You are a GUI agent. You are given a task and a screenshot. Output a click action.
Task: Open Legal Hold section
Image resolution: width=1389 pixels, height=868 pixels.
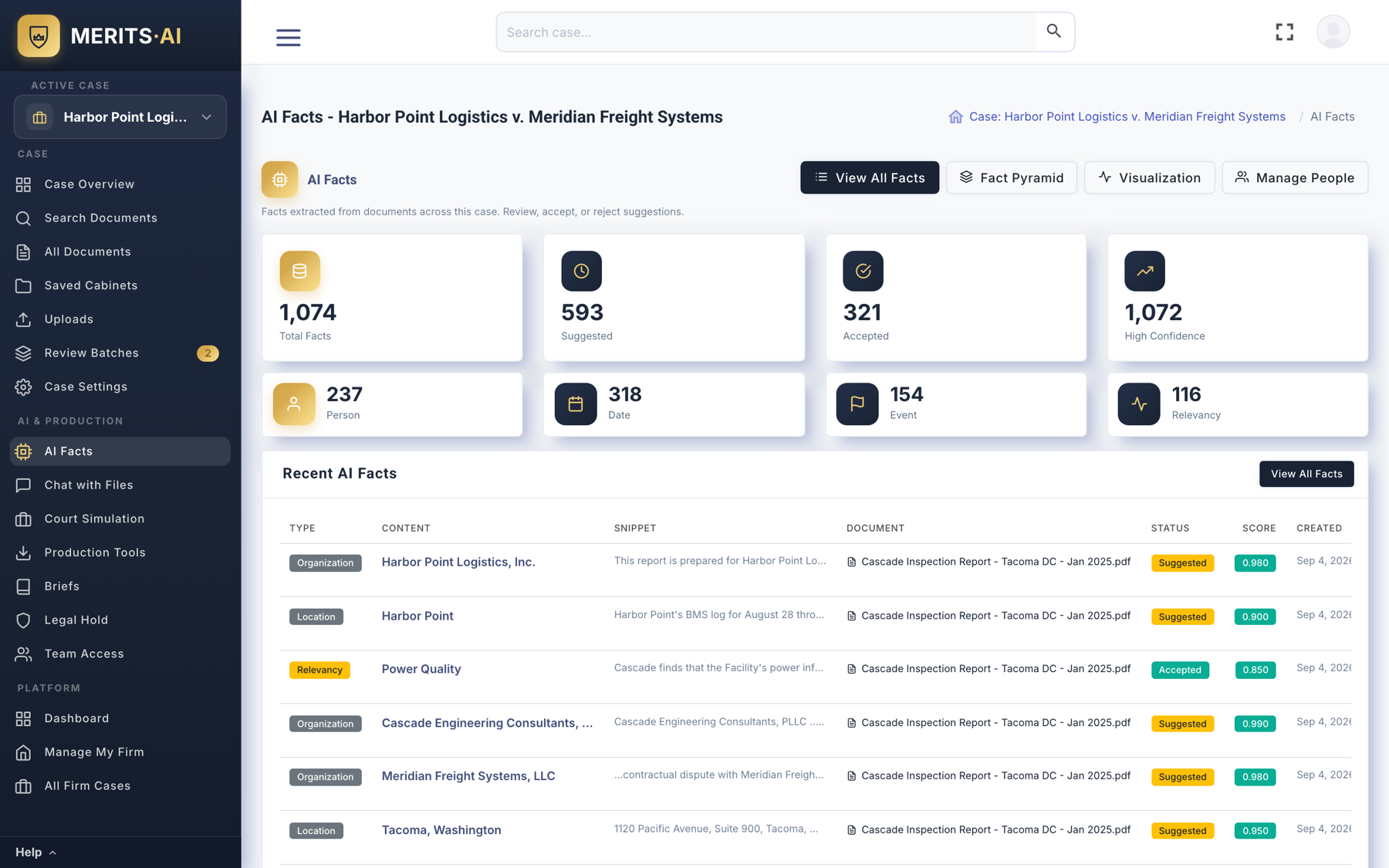click(120, 620)
